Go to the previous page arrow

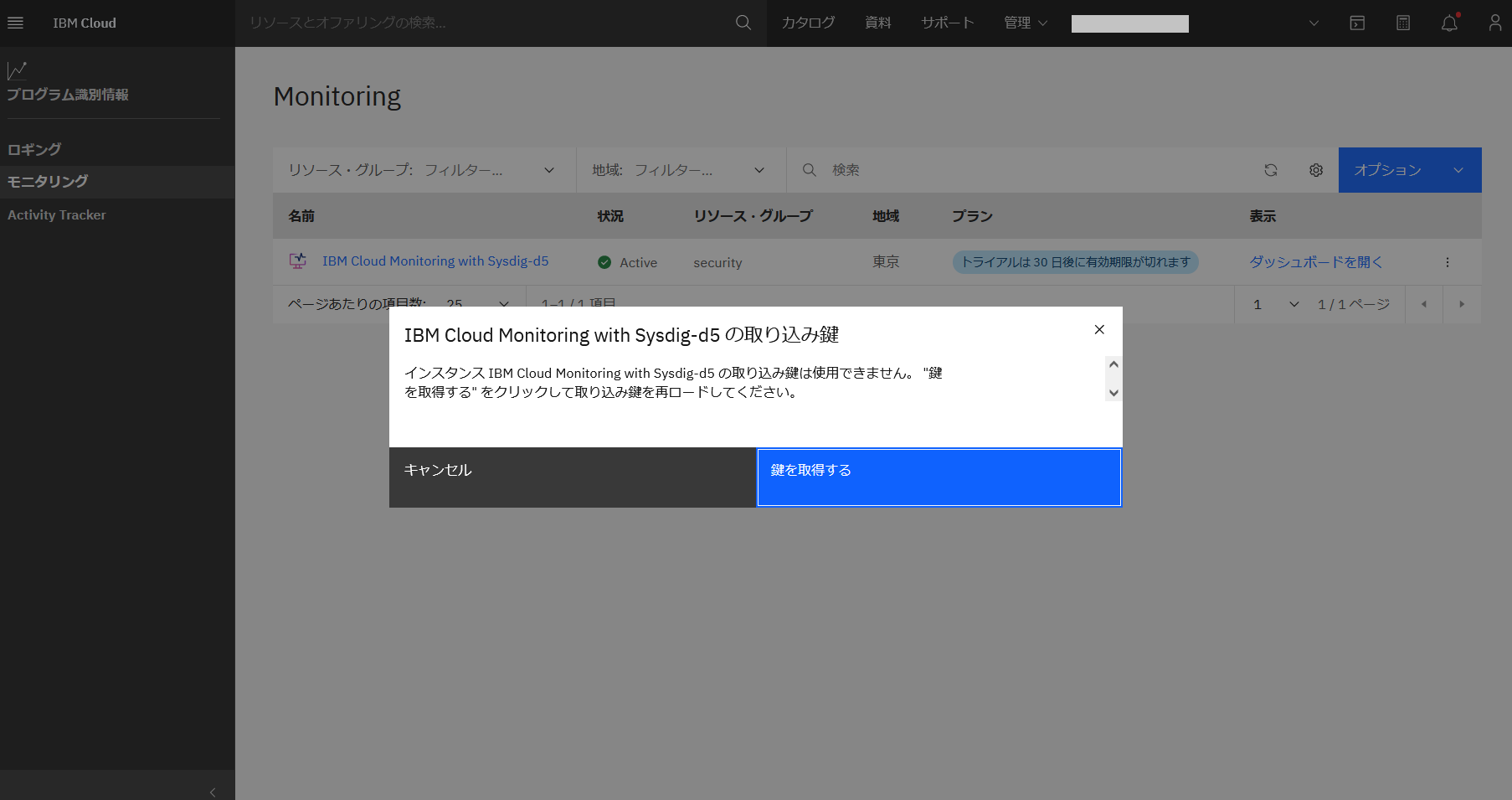pos(1424,304)
